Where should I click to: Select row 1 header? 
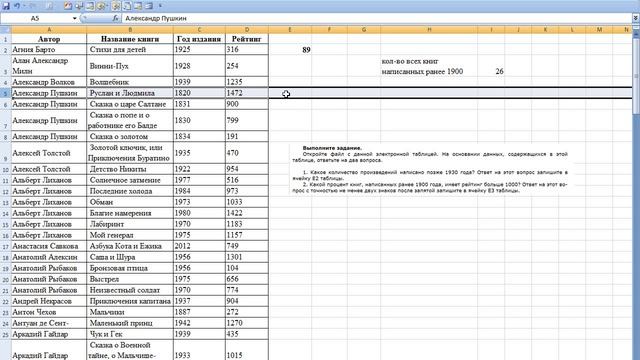(5, 39)
